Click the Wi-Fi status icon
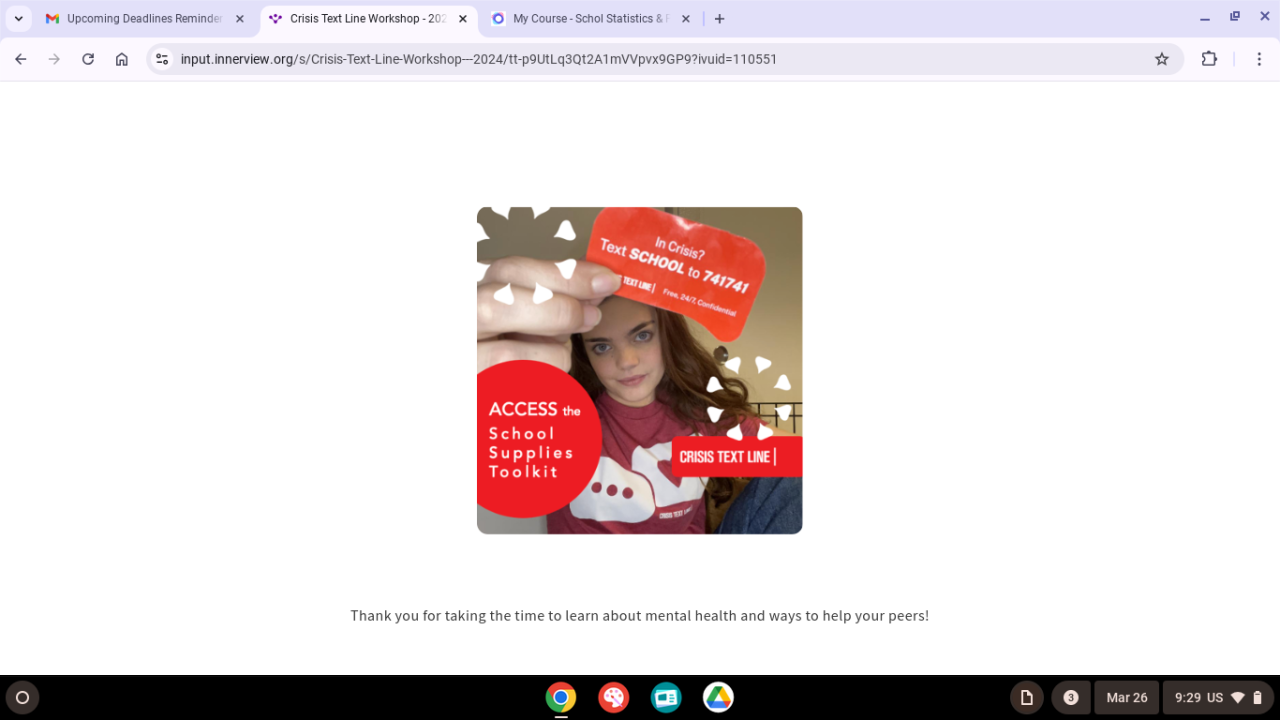This screenshot has width=1280, height=720. pos(1238,698)
